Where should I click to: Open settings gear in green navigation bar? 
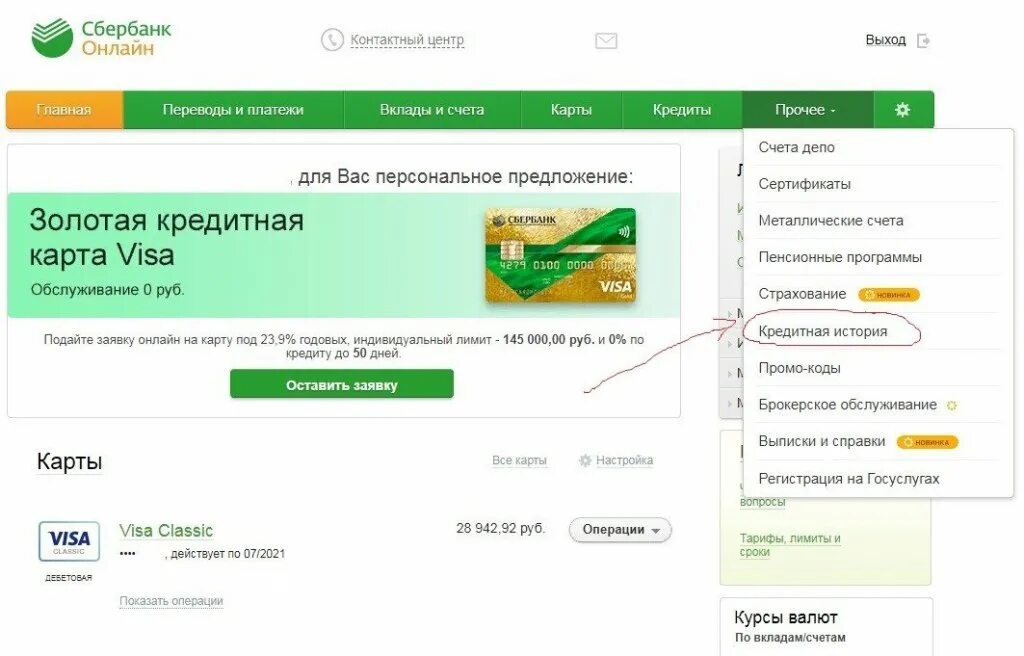(903, 109)
